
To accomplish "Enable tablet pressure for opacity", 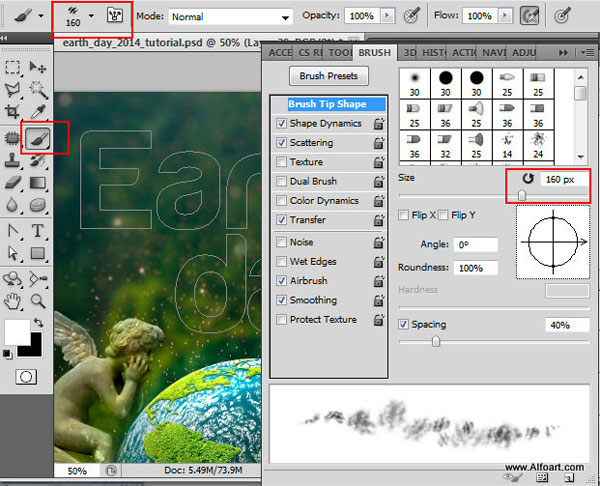I will pos(412,16).
